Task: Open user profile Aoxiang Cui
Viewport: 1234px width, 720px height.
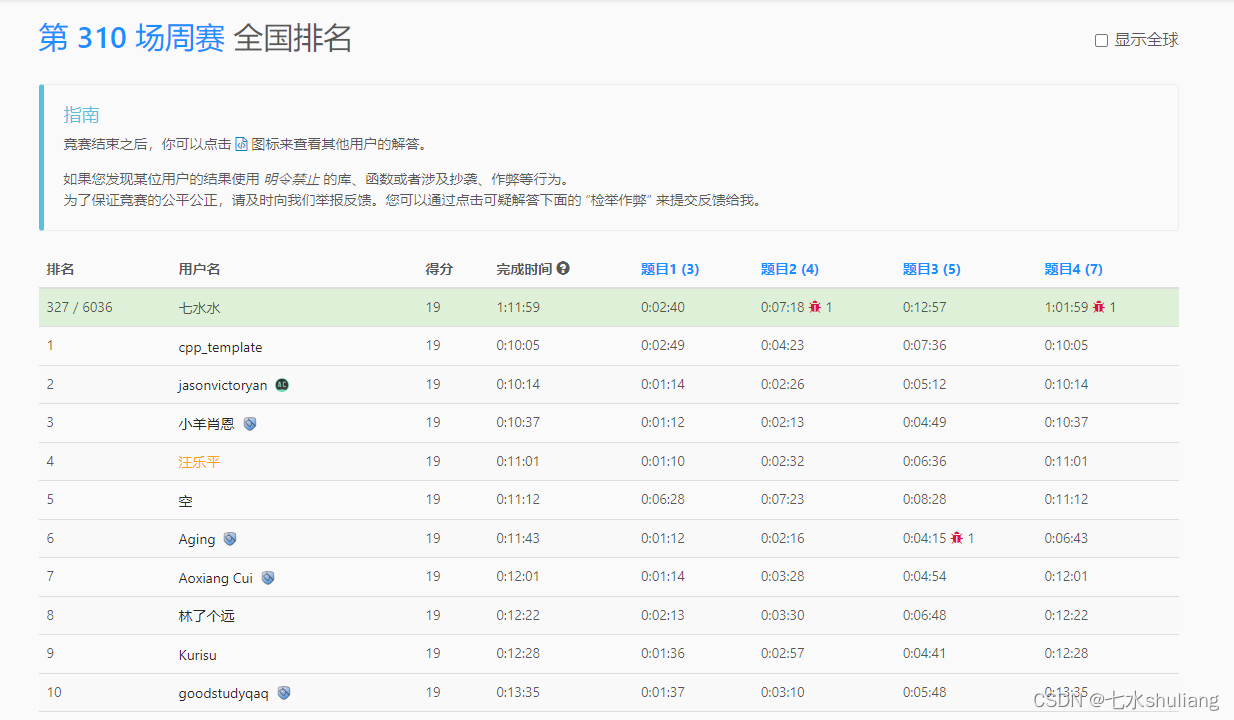Action: (216, 578)
